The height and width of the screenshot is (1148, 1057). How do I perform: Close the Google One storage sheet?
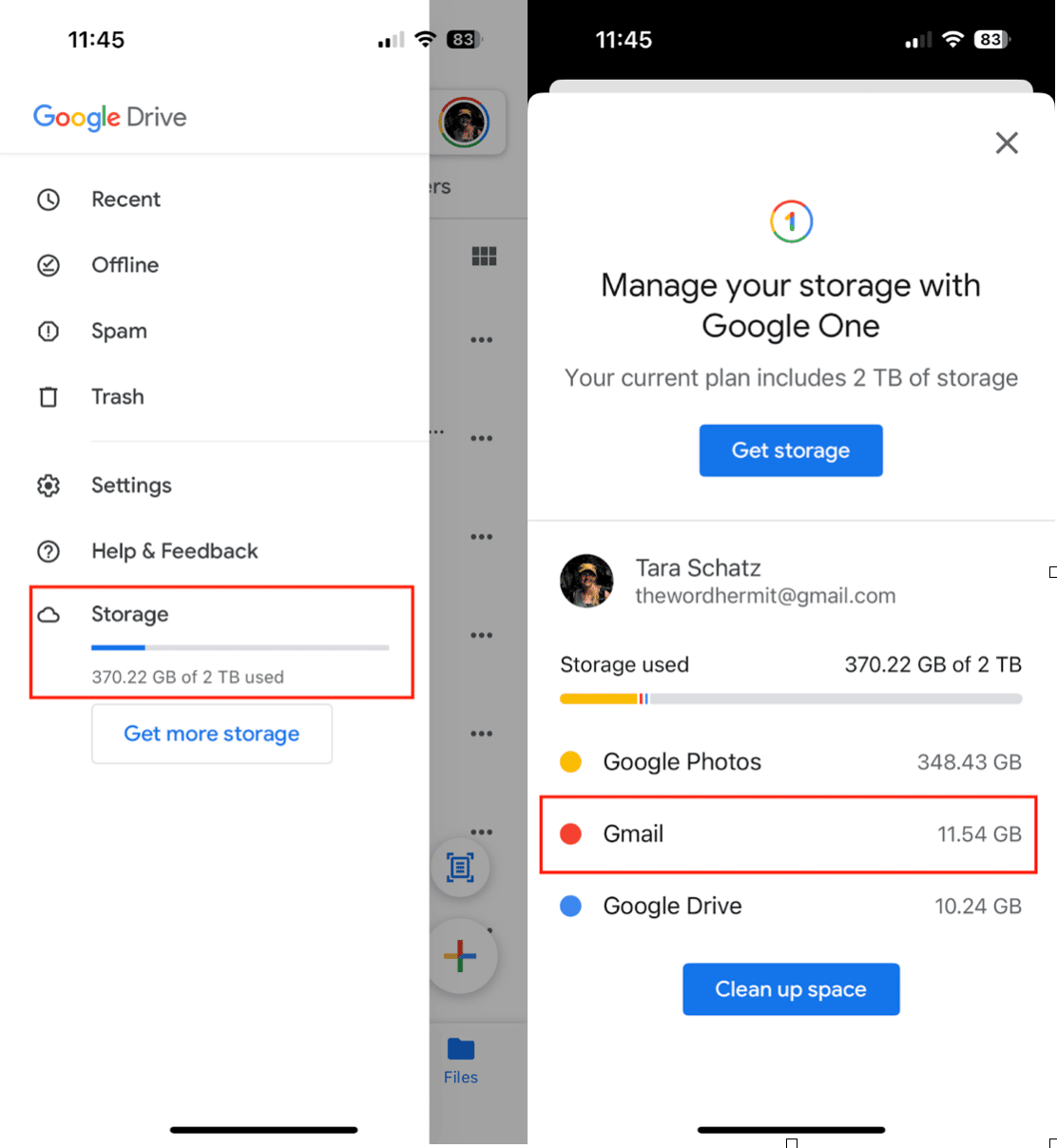1007,143
